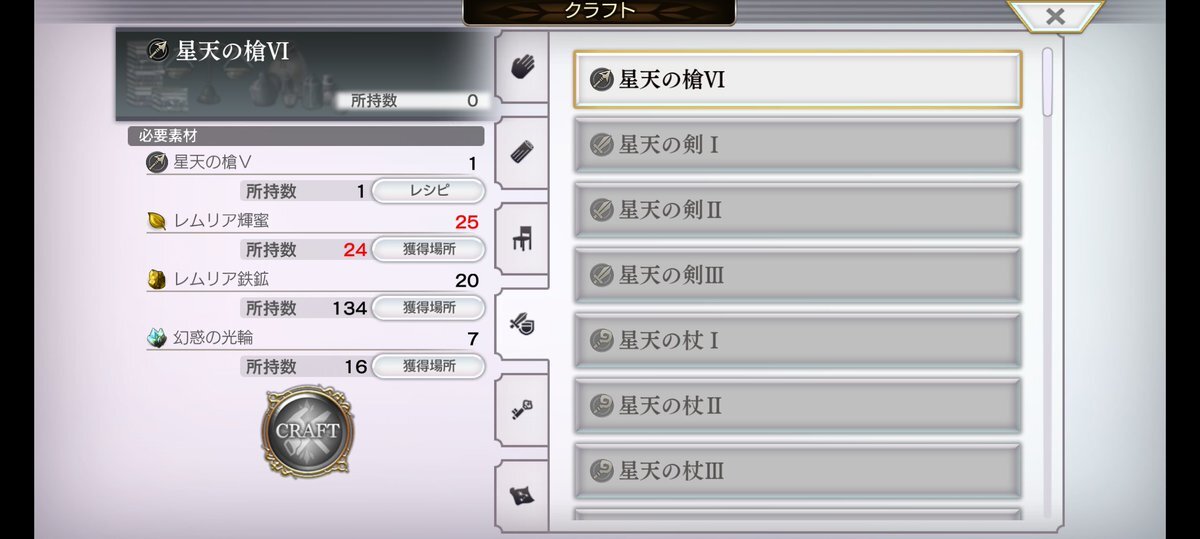Open レシピ for 星天の槍Ⅴ

coord(429,191)
